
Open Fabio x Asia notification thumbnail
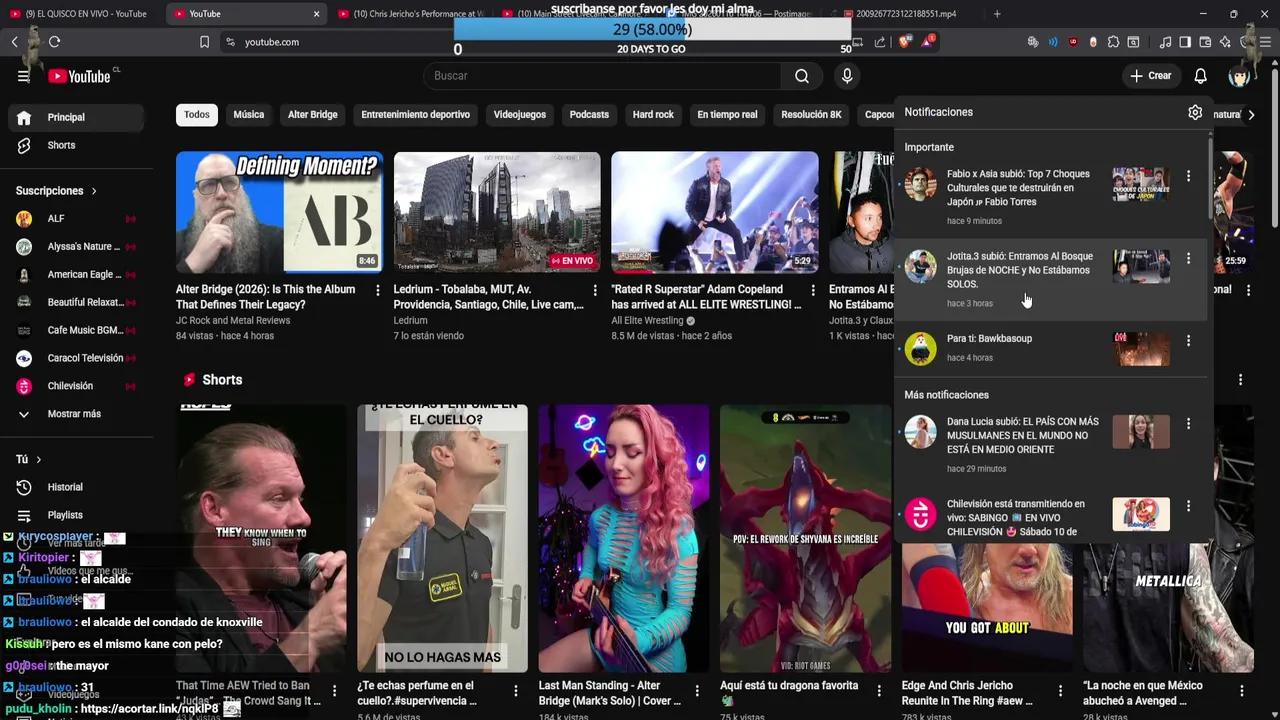(1141, 184)
